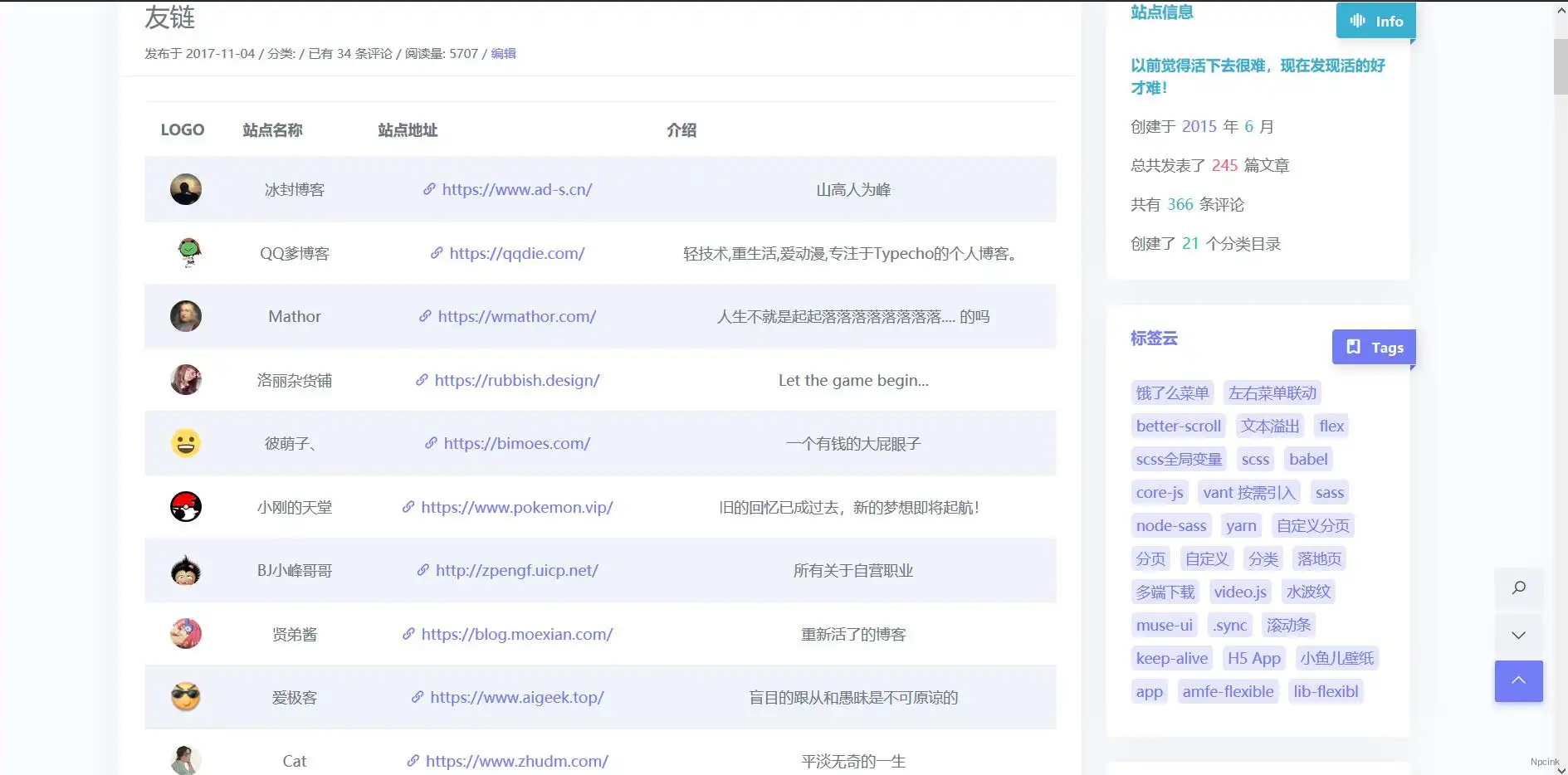The height and width of the screenshot is (775, 1568).
Task: Click the avatar of 贤弟酱
Action: pyautogui.click(x=186, y=634)
